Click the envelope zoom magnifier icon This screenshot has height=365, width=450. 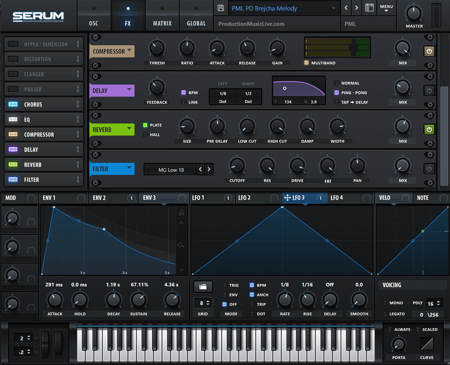pos(181,245)
